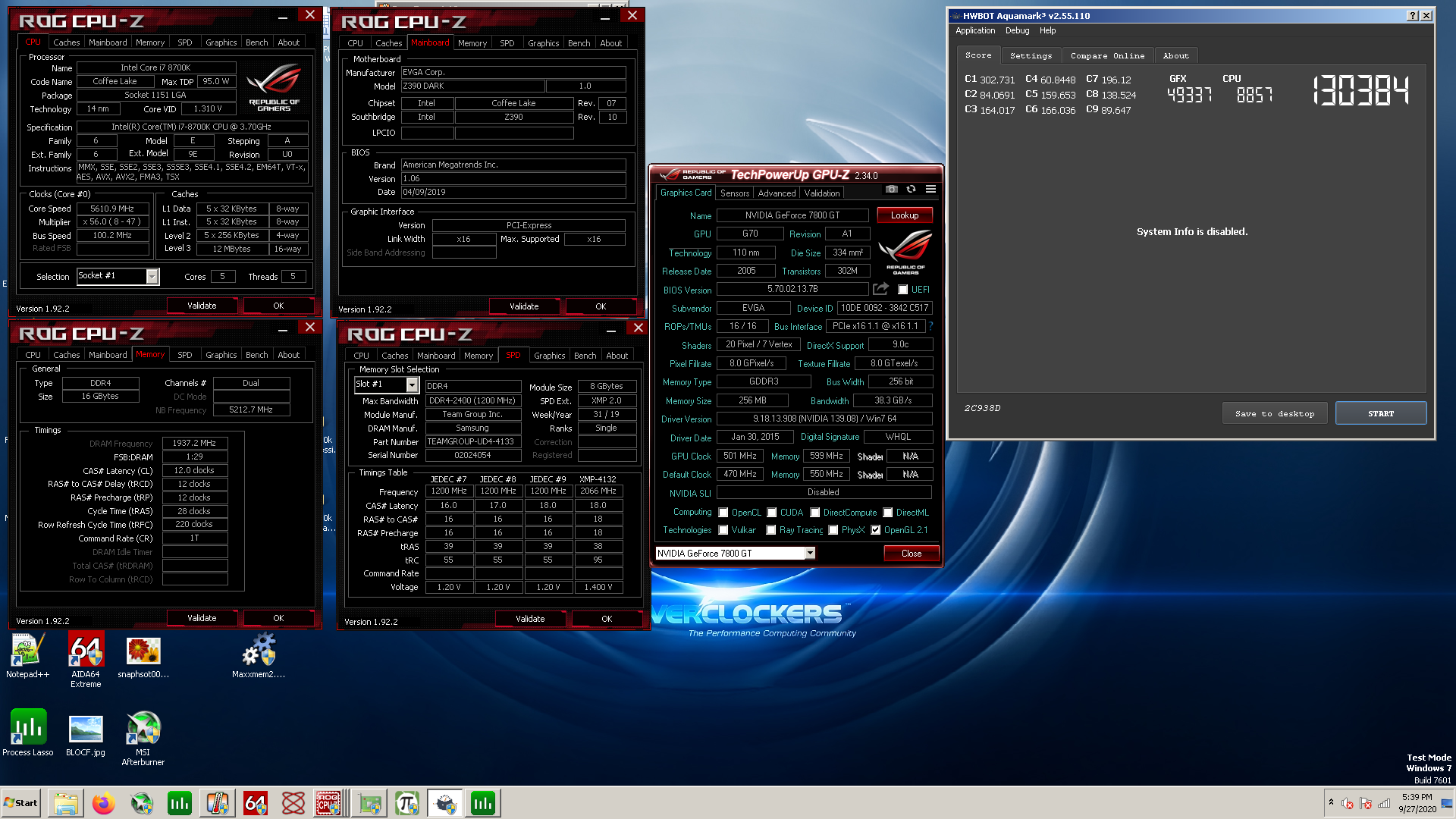Image resolution: width=1456 pixels, height=819 pixels.
Task: Click Aquamark About tab
Action: pos(1175,55)
